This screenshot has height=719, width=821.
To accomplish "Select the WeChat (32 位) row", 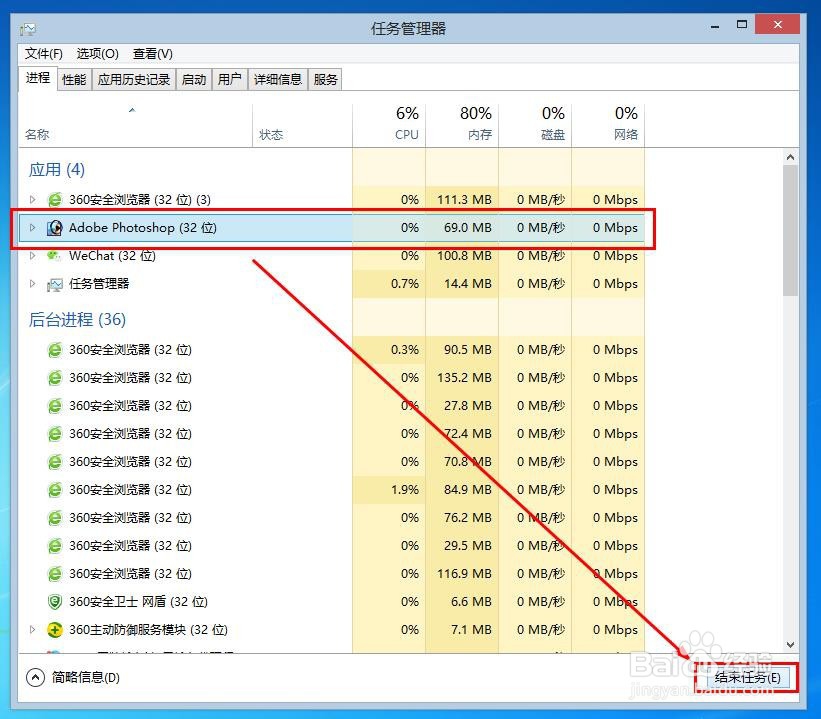I will [331, 256].
